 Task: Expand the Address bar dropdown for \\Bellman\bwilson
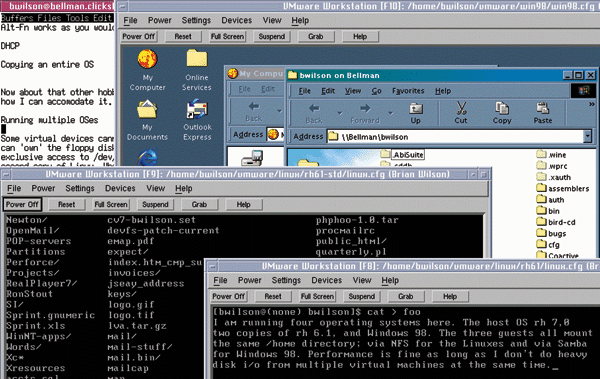pos(587,136)
